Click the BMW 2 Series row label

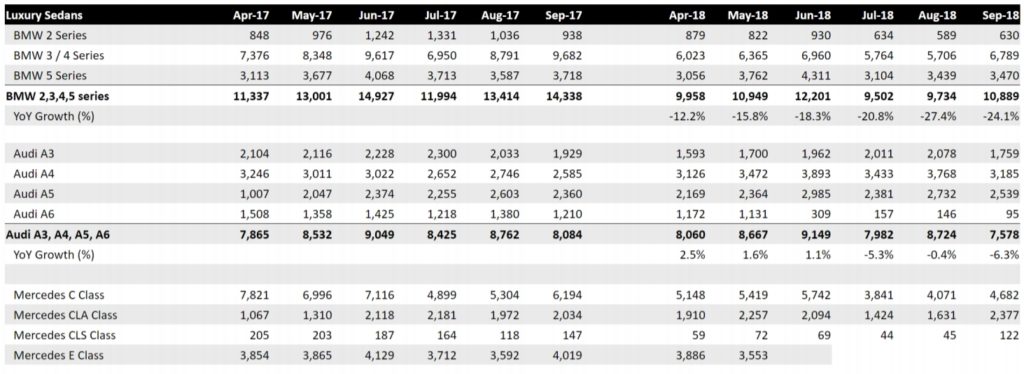click(x=50, y=35)
